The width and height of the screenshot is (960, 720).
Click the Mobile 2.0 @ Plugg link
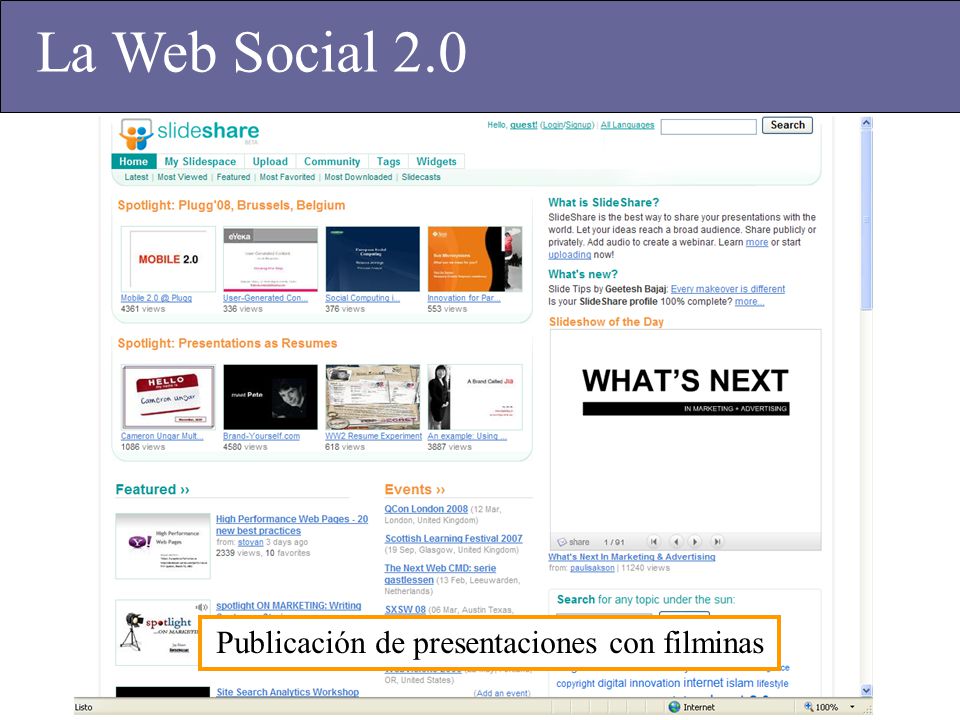coord(156,298)
